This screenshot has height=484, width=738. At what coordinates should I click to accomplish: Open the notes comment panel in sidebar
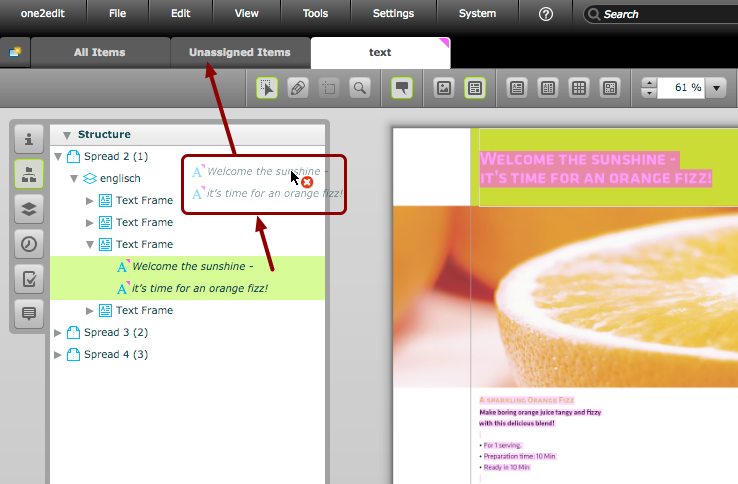(29, 313)
